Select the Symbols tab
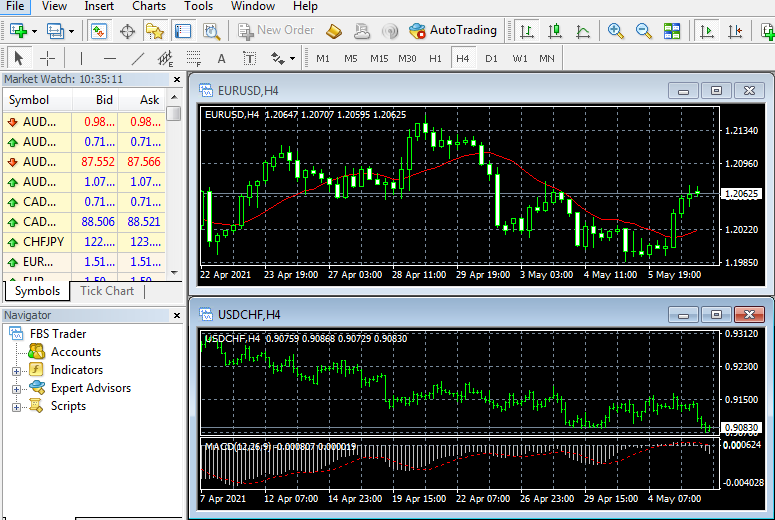This screenshot has height=520, width=775. 37,291
